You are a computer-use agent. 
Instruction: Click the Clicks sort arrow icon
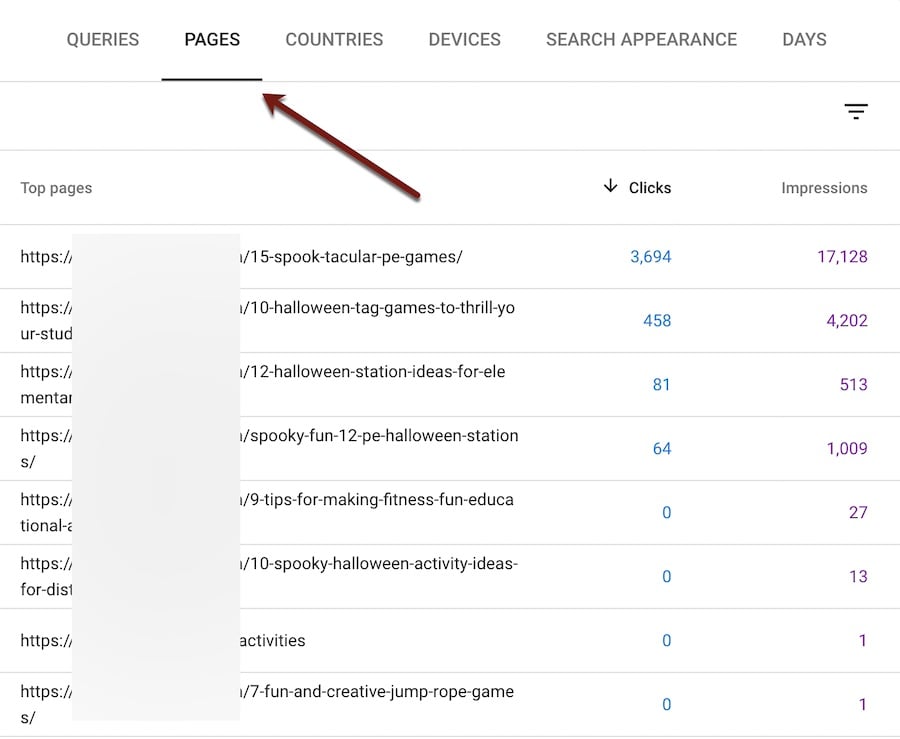(610, 187)
